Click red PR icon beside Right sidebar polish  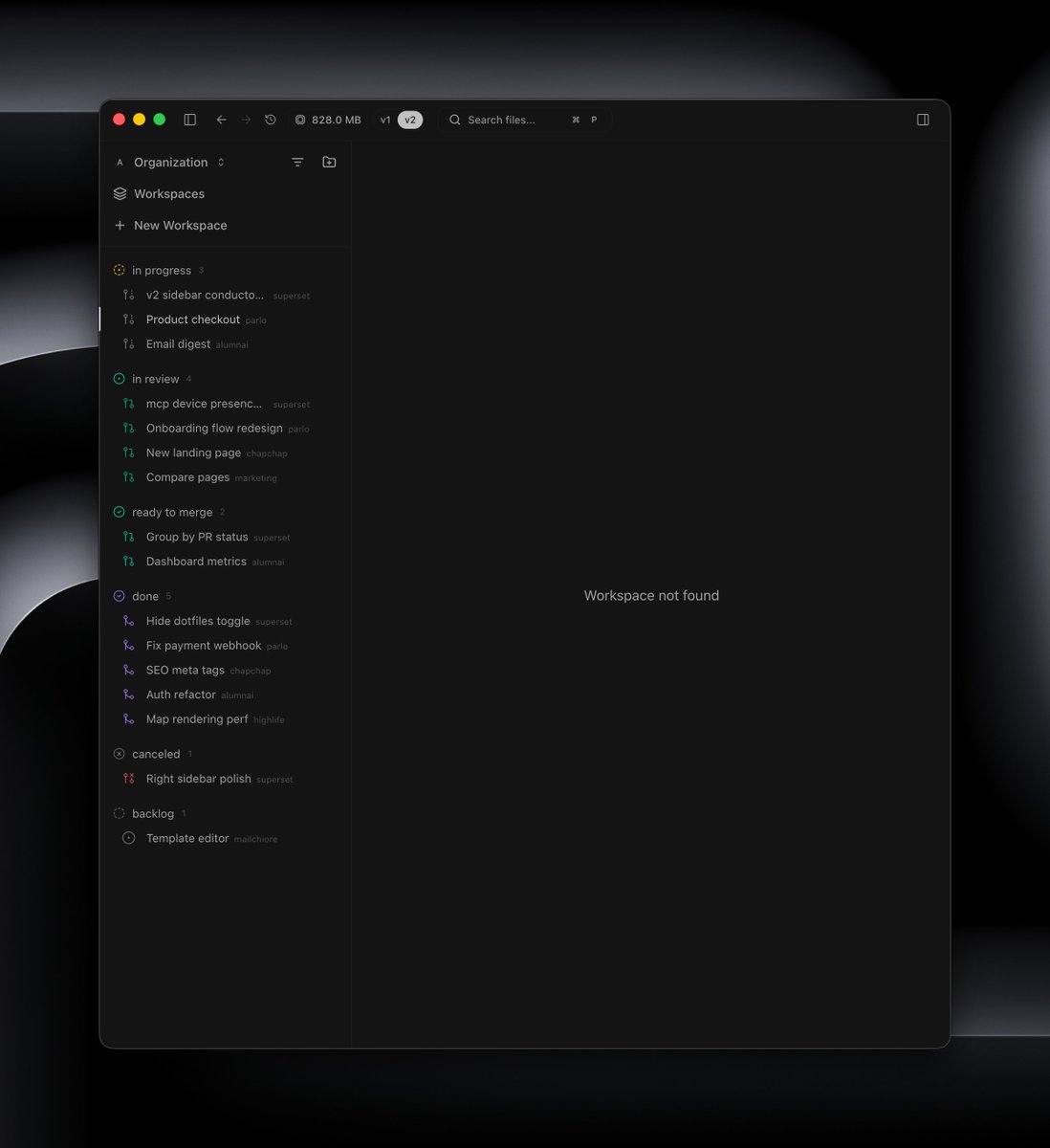coord(129,779)
